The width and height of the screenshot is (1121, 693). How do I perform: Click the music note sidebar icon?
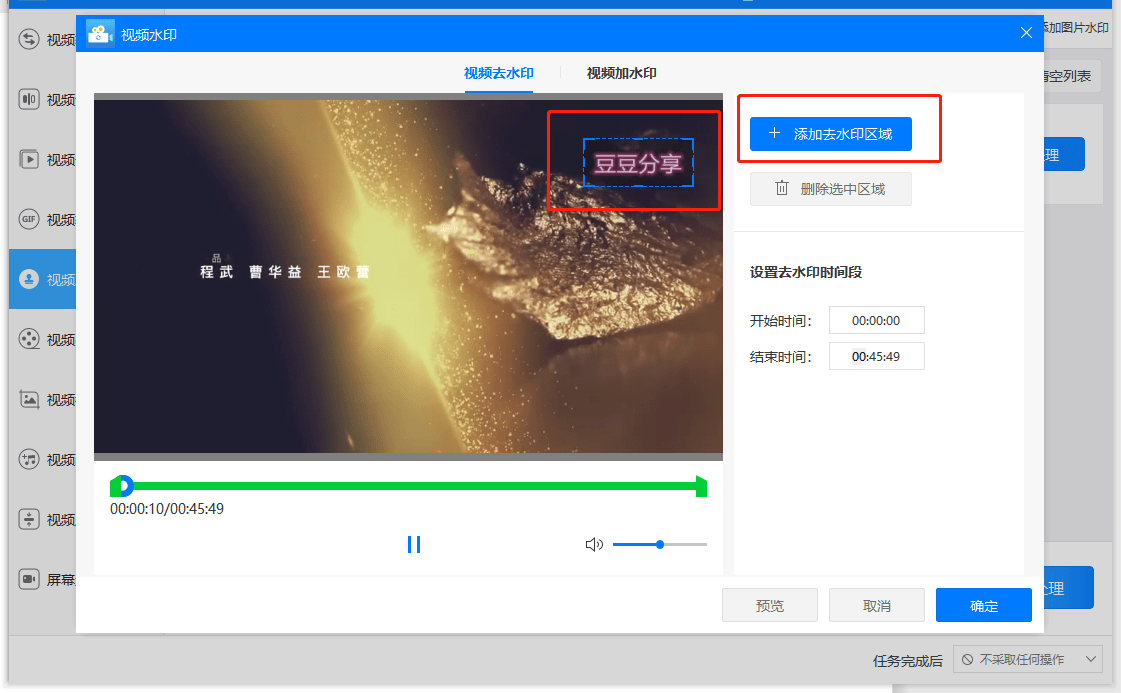pyautogui.click(x=29, y=459)
